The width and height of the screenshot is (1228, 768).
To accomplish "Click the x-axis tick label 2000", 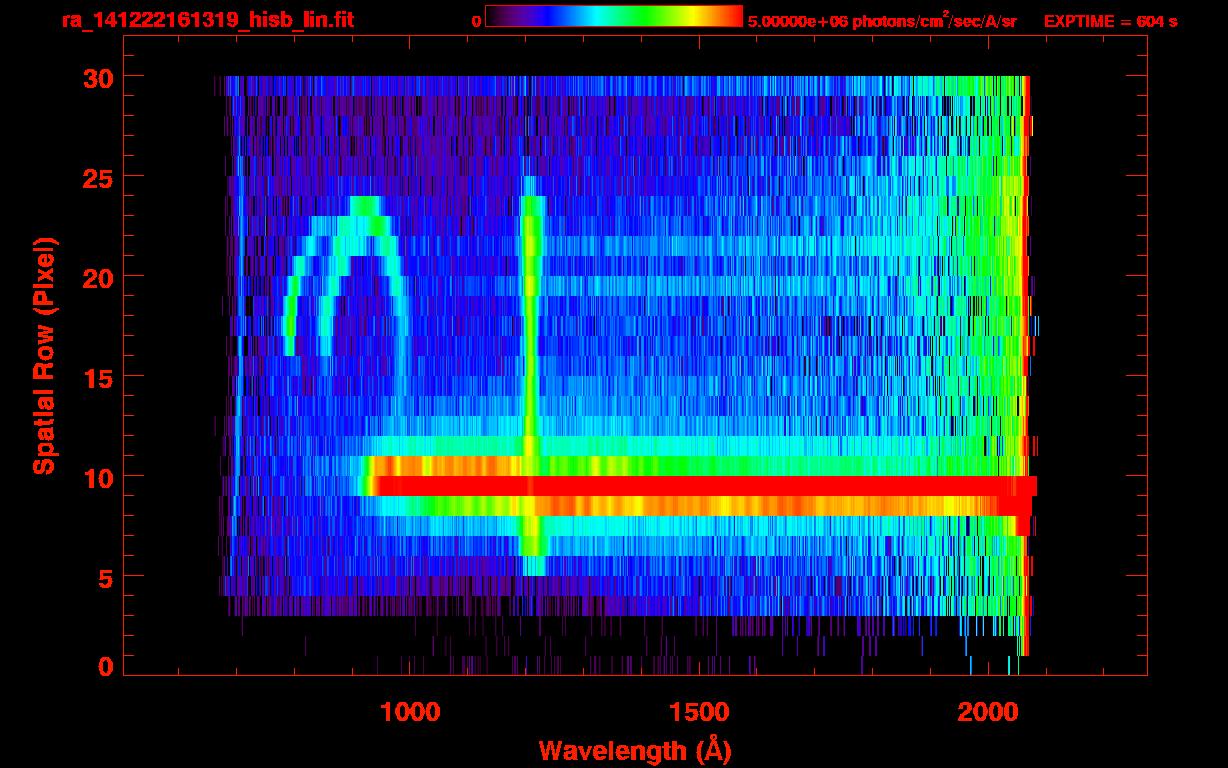I will (987, 712).
